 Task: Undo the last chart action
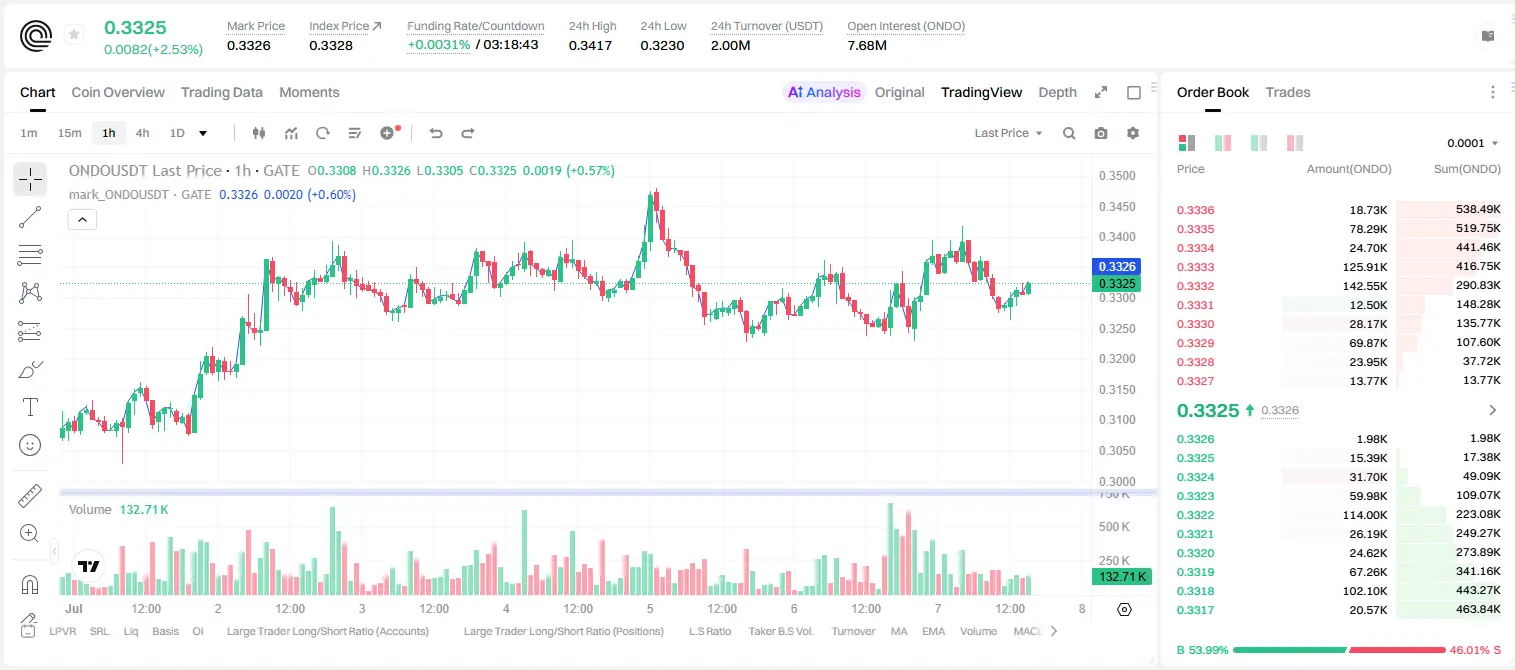435,133
